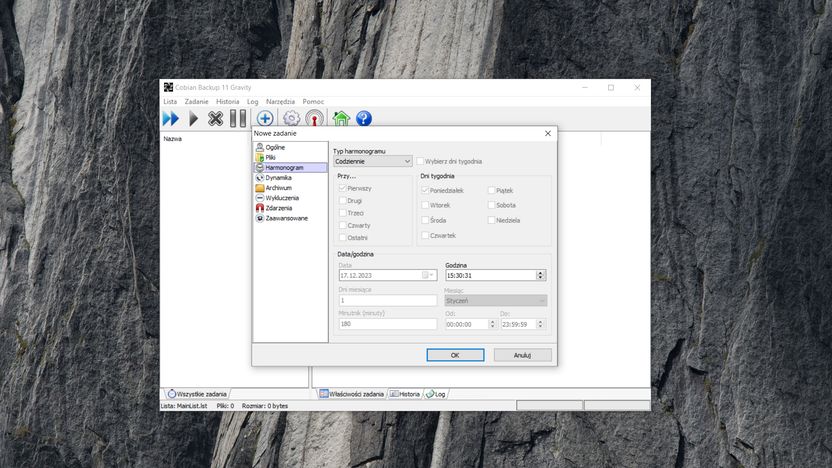This screenshot has height=468, width=832.
Task: Click the Godzina time field 15:30:31
Action: tap(491, 275)
